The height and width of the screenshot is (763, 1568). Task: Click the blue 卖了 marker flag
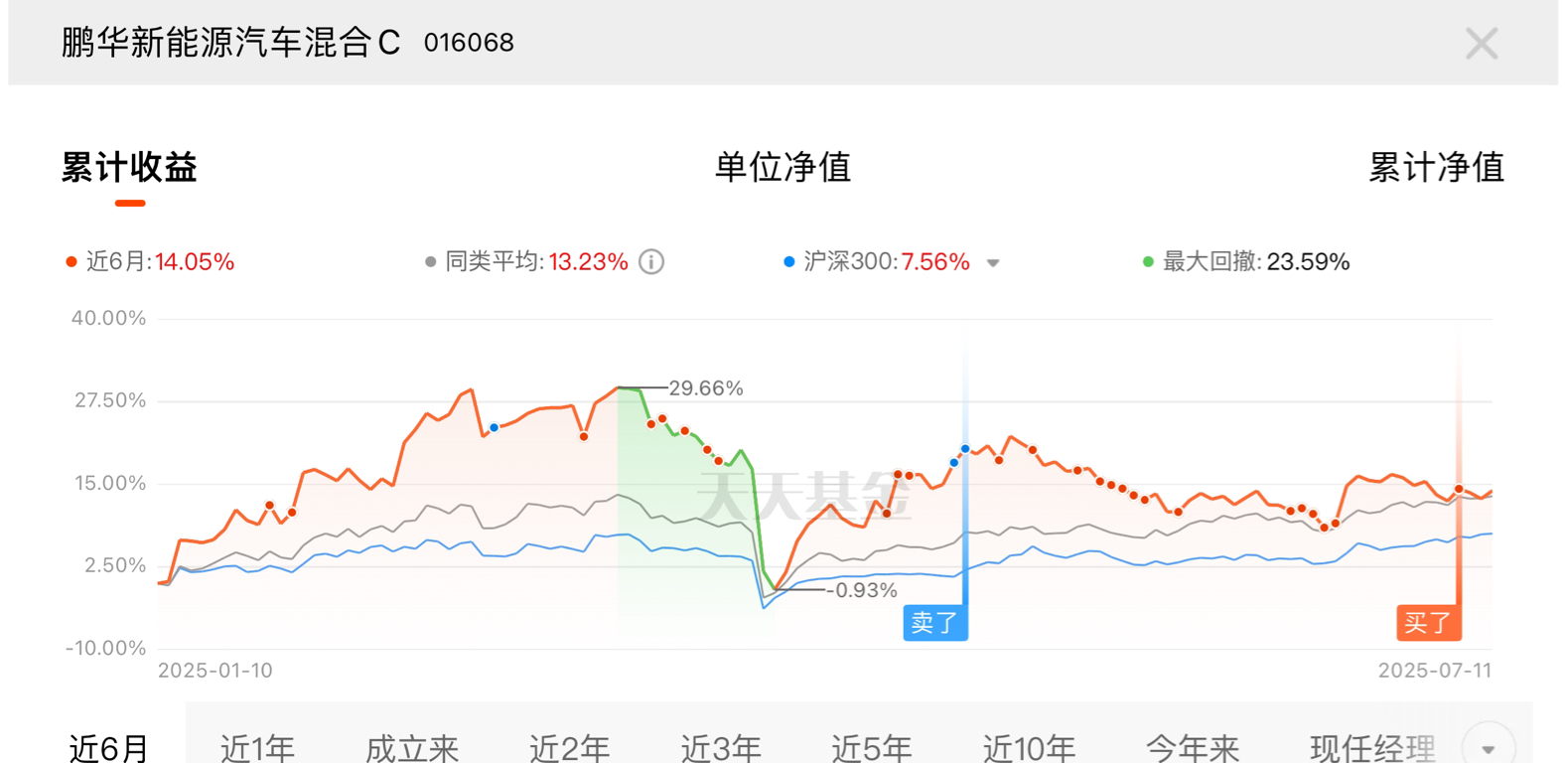pyautogui.click(x=934, y=623)
